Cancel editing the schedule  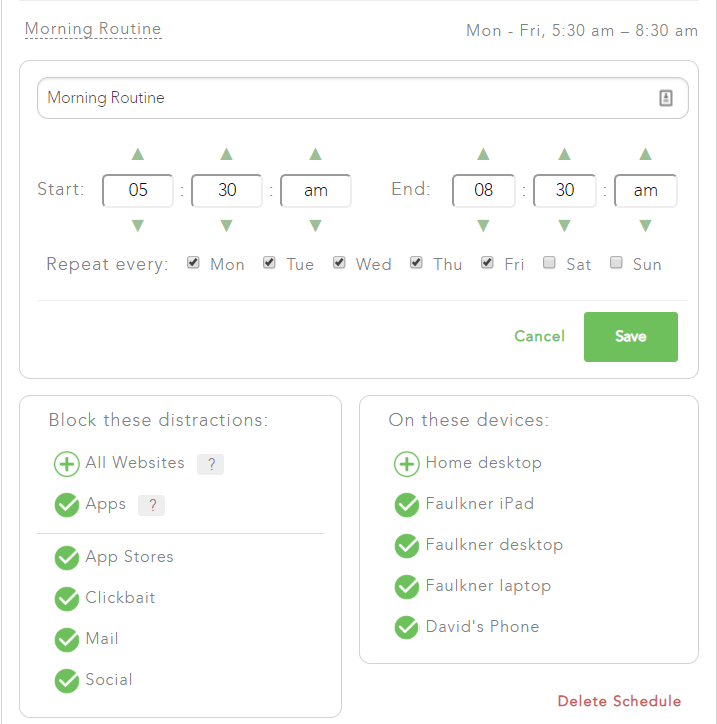click(x=539, y=336)
